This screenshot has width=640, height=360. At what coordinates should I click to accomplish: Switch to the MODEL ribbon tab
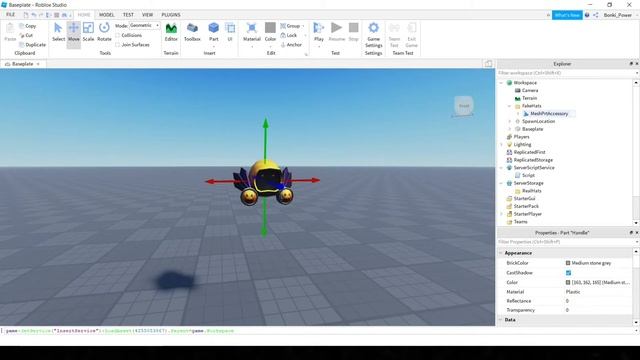[x=107, y=15]
